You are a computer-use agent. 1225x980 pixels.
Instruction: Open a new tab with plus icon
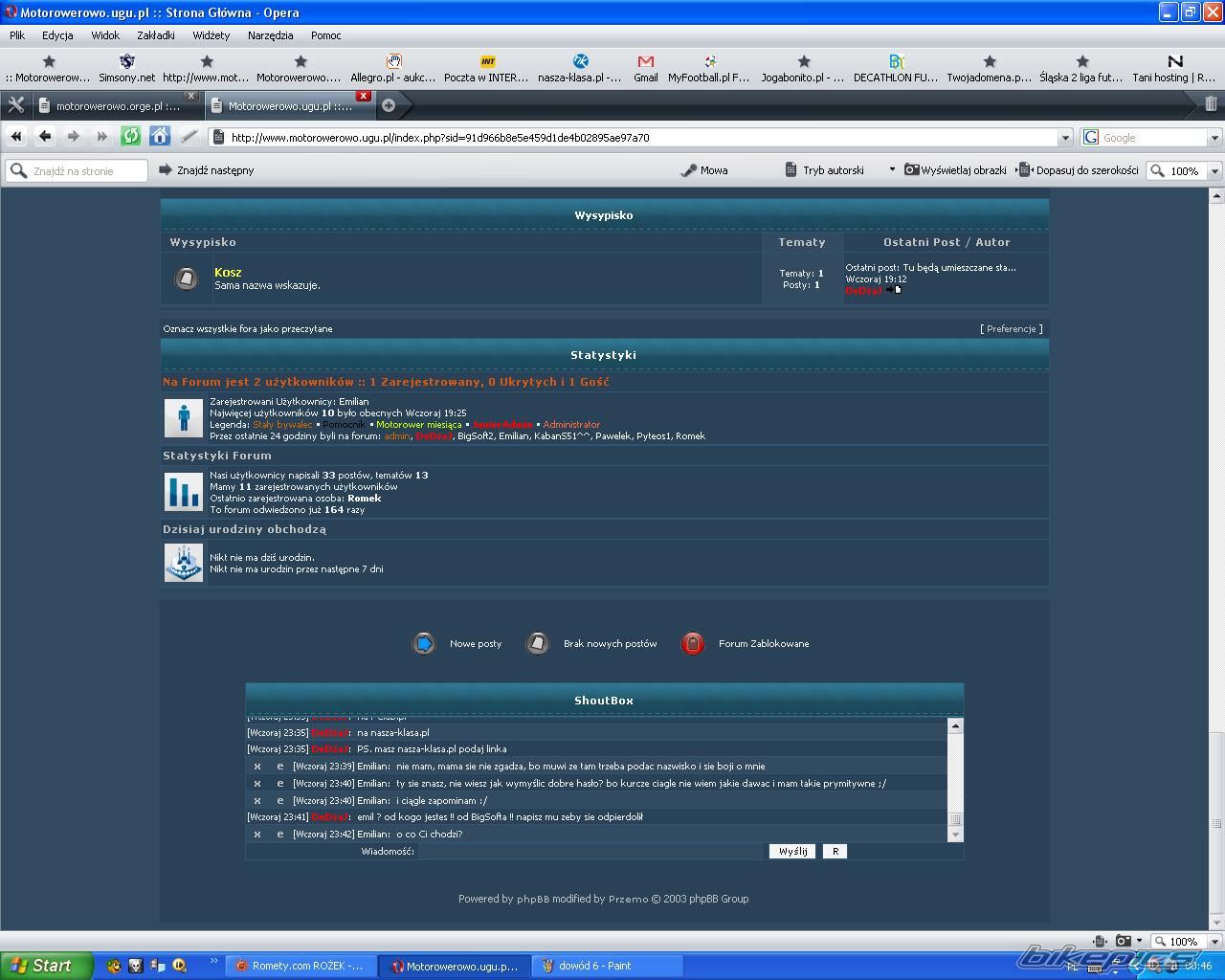click(x=389, y=105)
